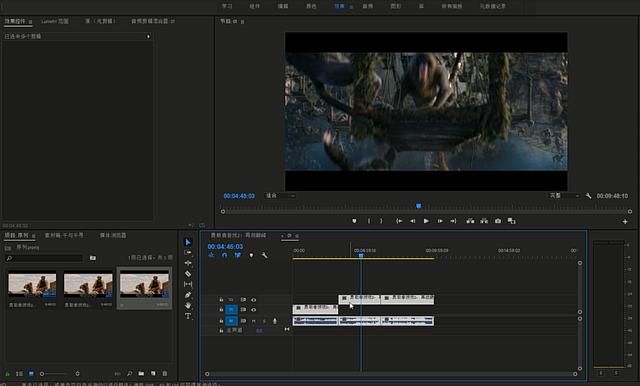Click in project panel search field
This screenshot has height=386, width=640.
(44, 258)
